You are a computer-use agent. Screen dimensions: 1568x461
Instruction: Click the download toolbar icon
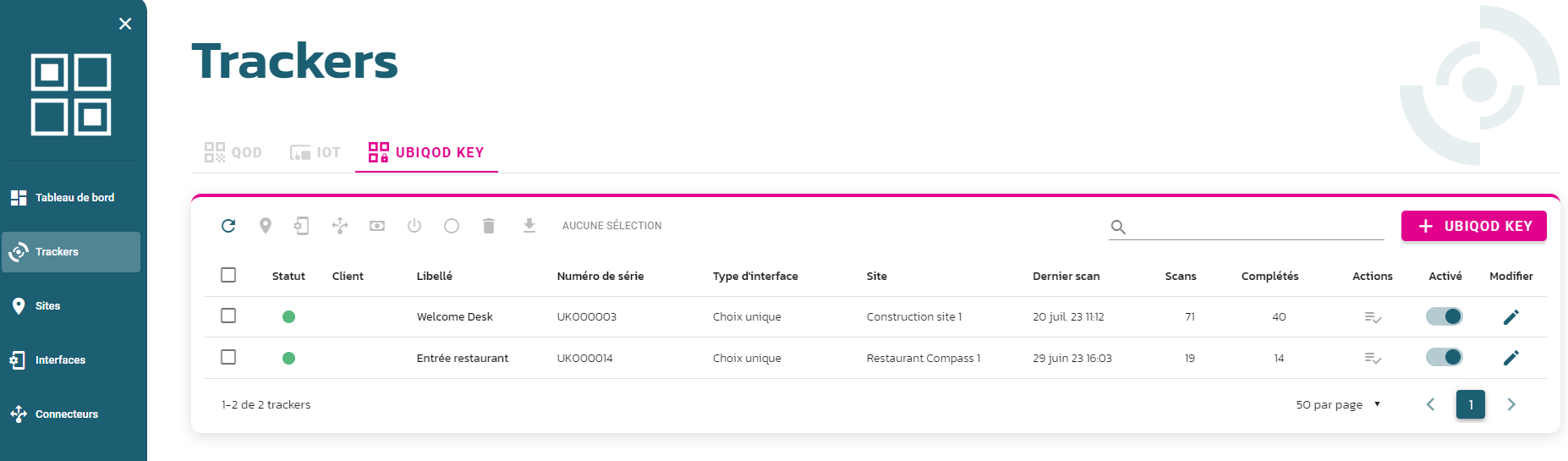click(x=529, y=226)
